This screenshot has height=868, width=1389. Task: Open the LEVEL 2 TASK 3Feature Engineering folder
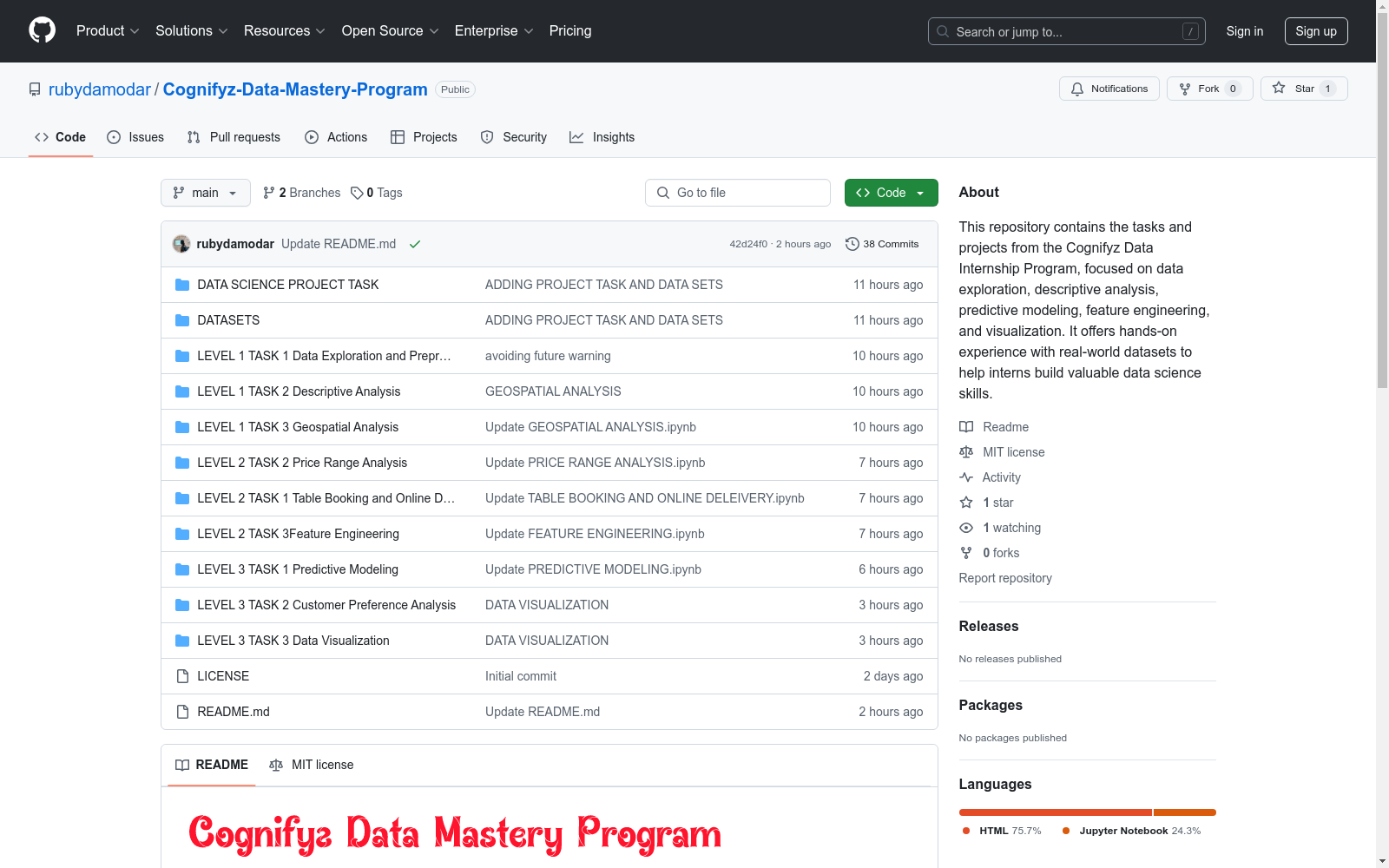pyautogui.click(x=299, y=534)
